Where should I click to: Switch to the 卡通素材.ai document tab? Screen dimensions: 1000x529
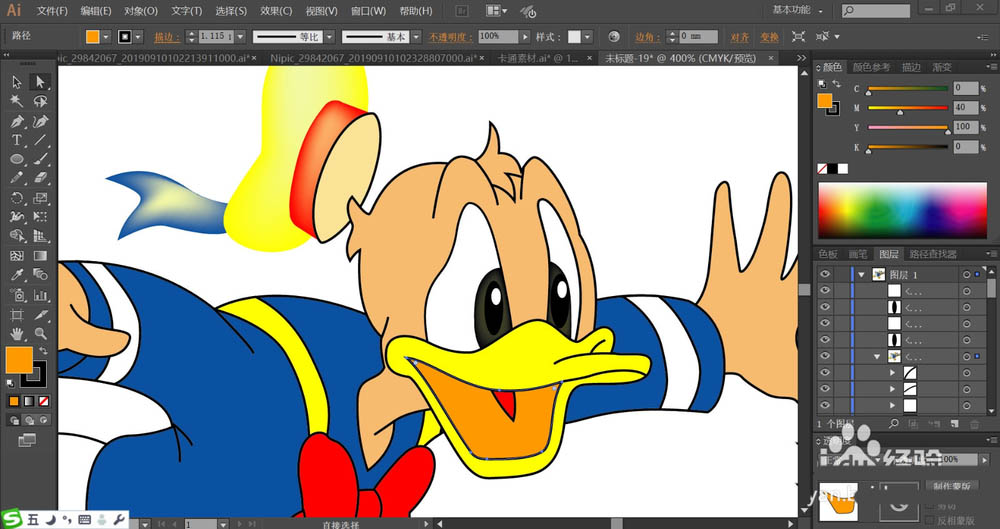pos(537,58)
